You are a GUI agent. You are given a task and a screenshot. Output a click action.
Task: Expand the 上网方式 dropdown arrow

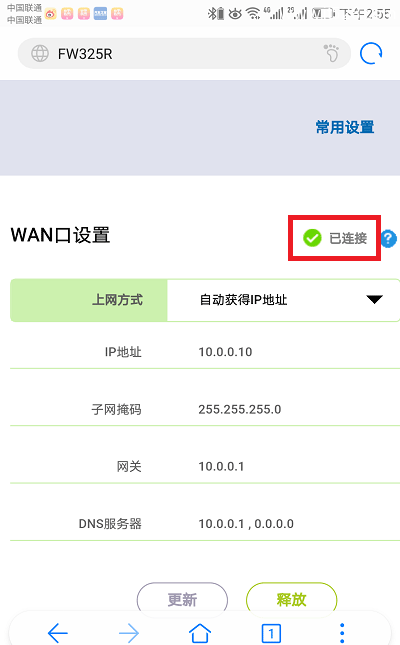tap(374, 299)
